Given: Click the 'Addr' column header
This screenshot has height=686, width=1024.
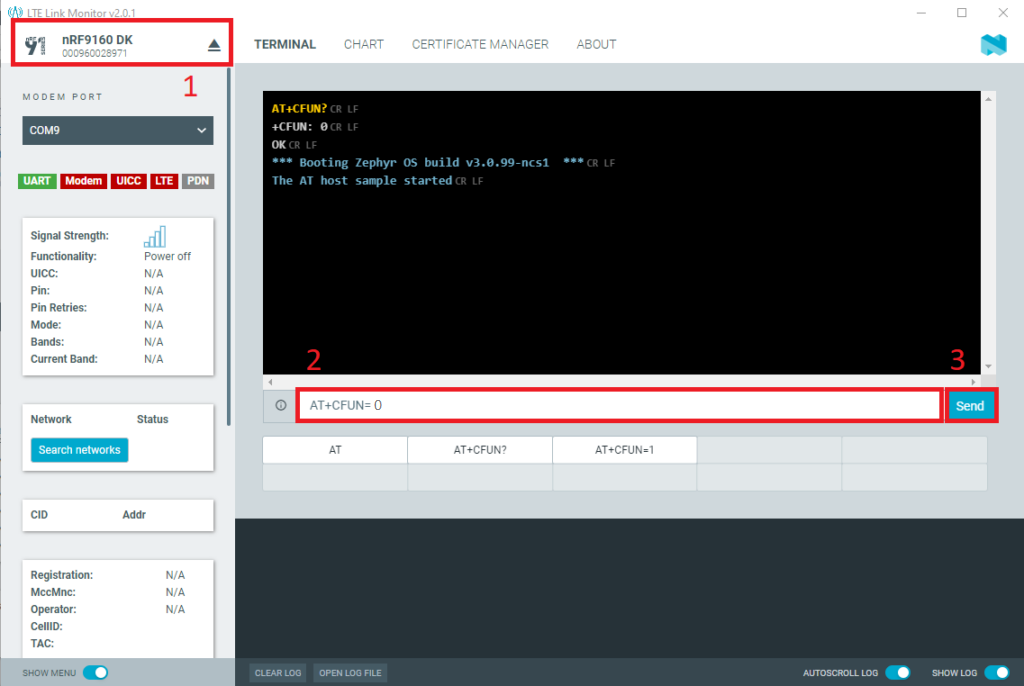Looking at the screenshot, I should coord(134,515).
